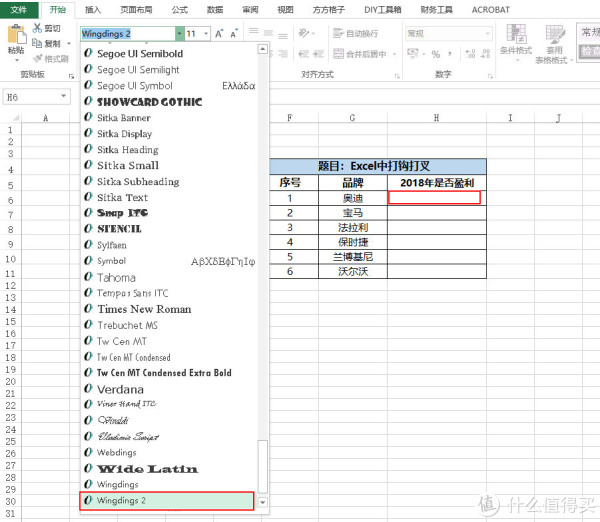Click the cell containing 法拉利
This screenshot has height=522, width=600.
point(353,228)
